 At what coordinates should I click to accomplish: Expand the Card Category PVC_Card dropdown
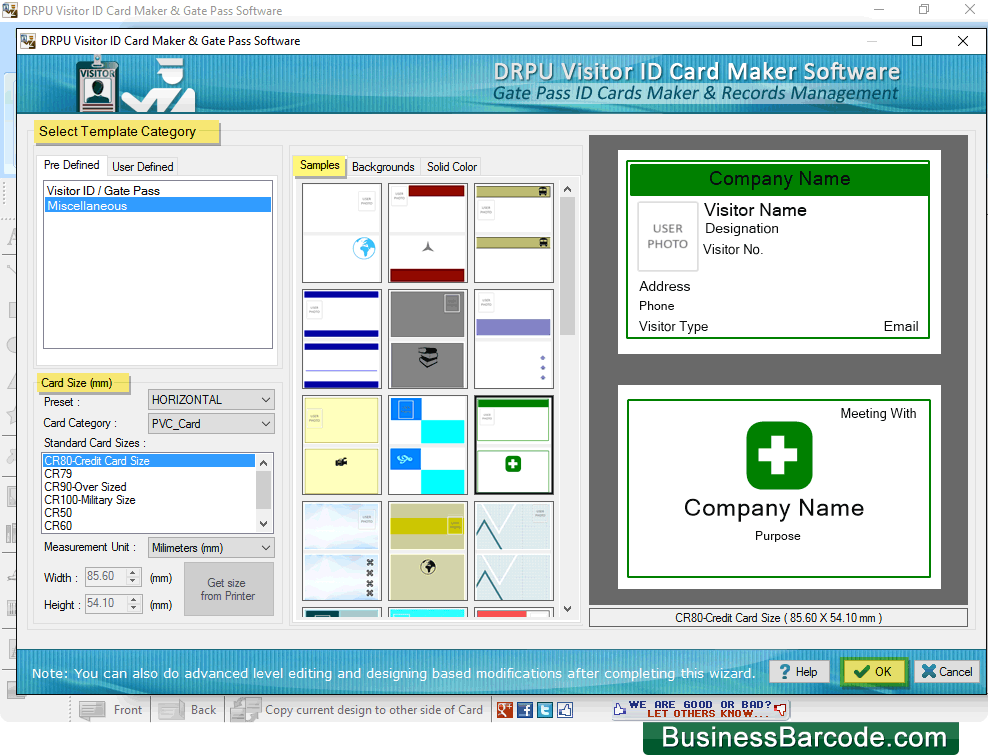click(x=211, y=424)
